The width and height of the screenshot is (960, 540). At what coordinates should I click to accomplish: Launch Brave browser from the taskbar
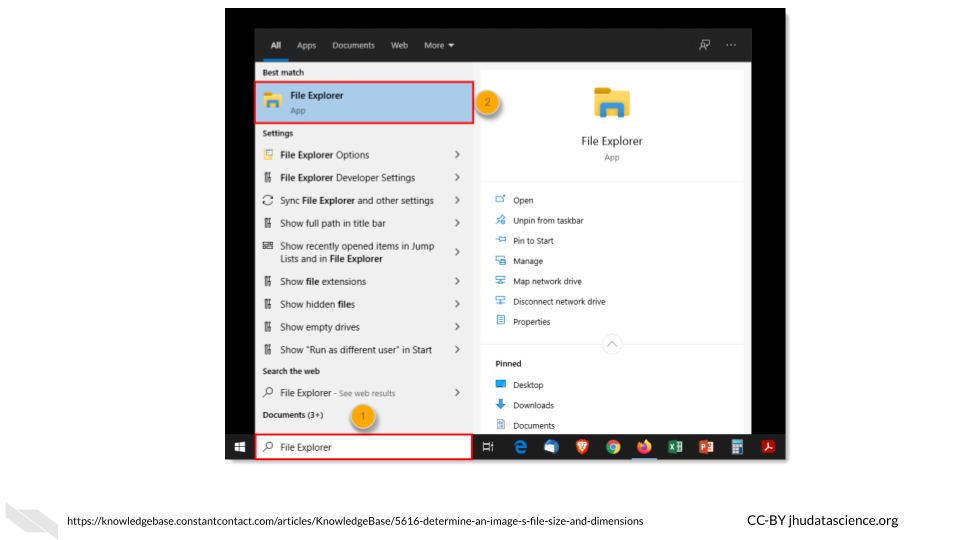click(582, 447)
